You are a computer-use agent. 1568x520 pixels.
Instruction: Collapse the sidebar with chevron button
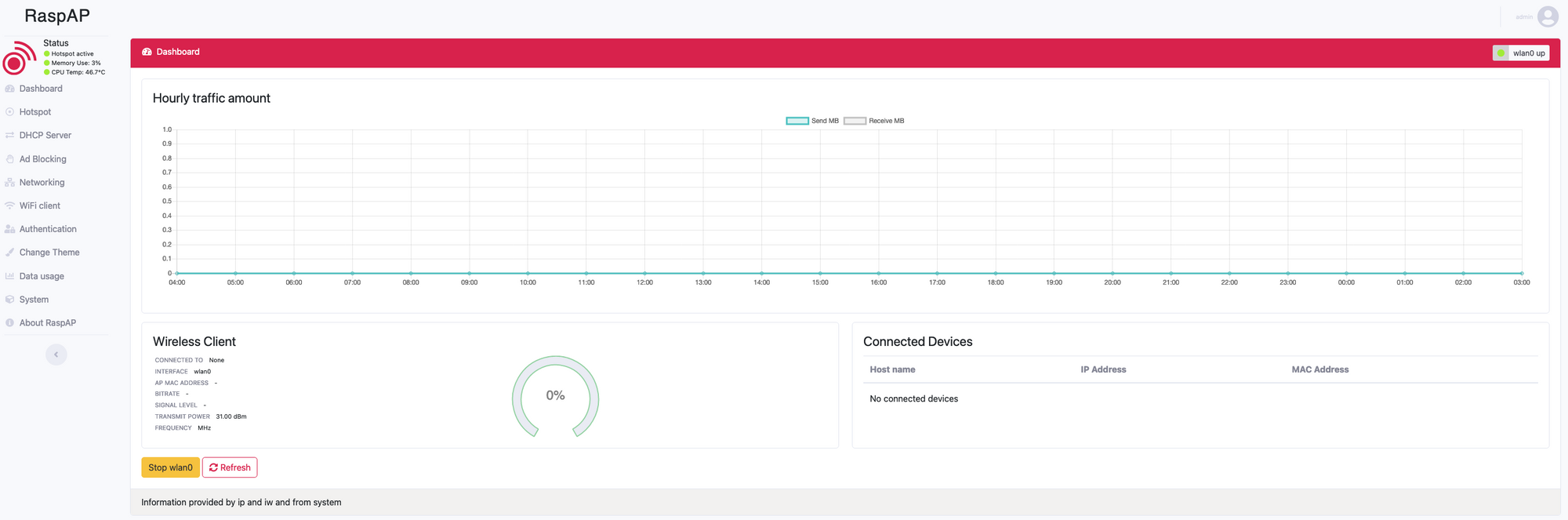click(x=56, y=355)
